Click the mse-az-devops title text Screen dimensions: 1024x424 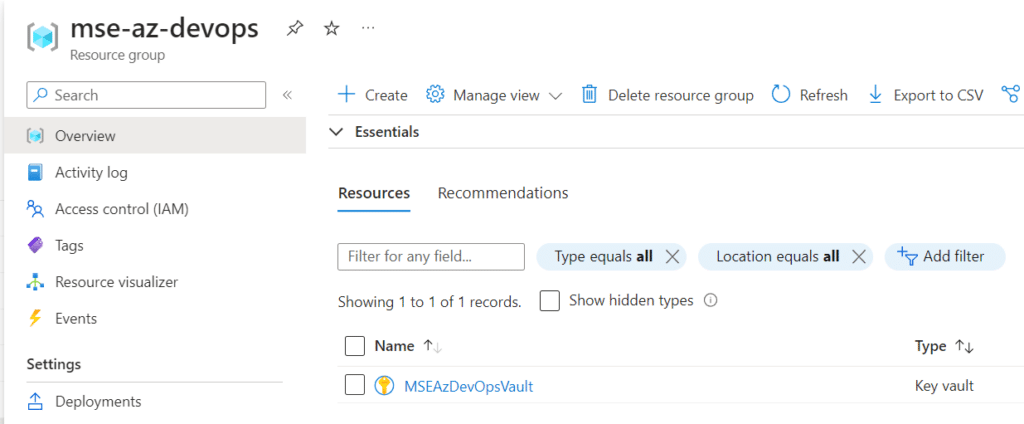pos(164,29)
